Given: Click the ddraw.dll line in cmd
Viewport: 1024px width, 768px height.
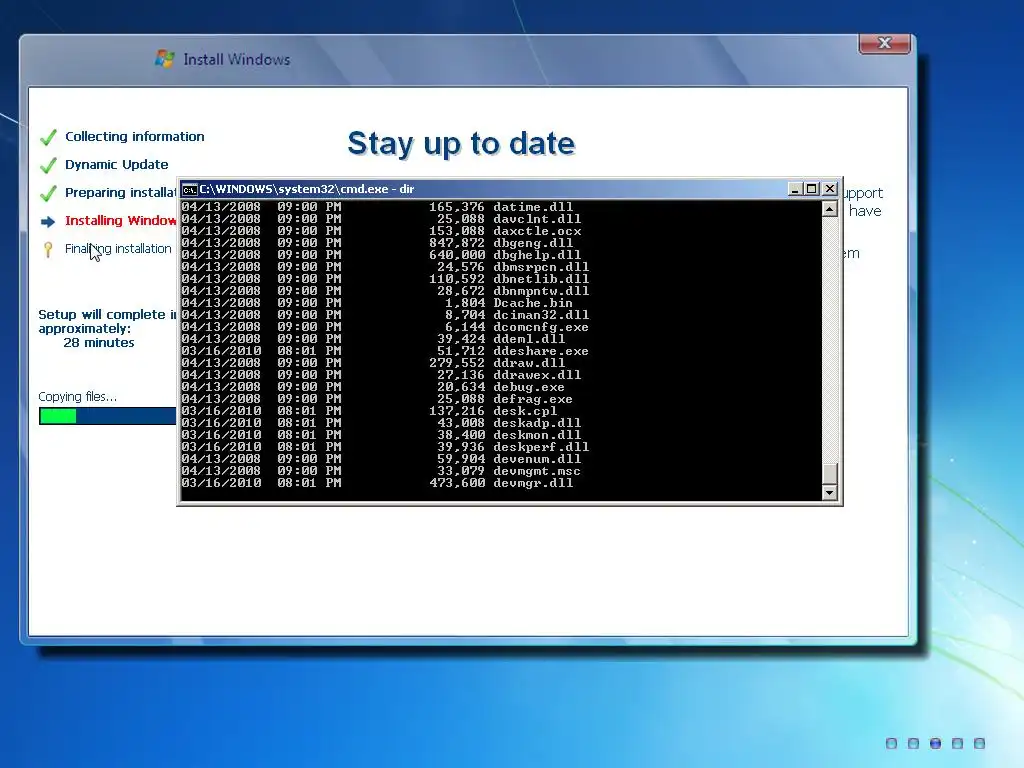Looking at the screenshot, I should pyautogui.click(x=374, y=363).
